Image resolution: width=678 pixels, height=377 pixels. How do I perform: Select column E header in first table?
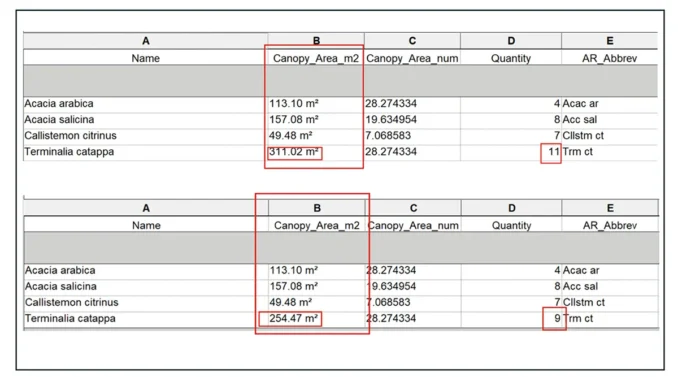(609, 41)
